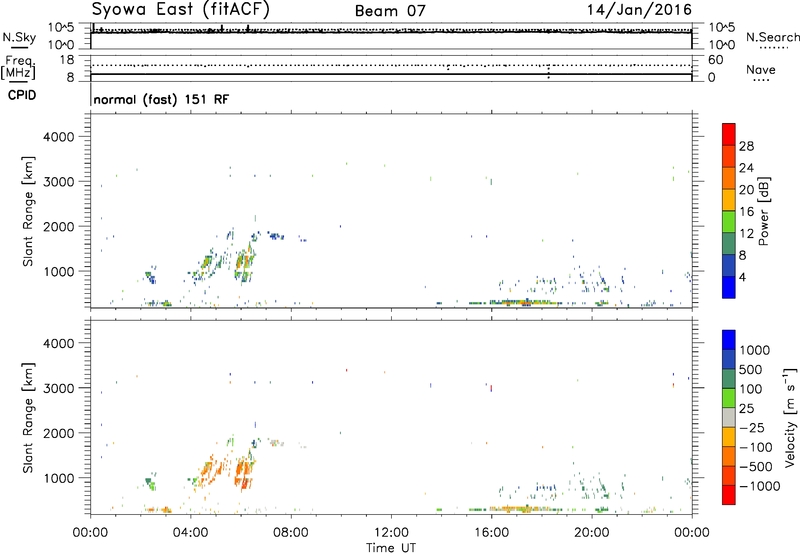Select the orange 20–24 dB Power colorbar segment
The image size is (800, 554).
pos(729,178)
